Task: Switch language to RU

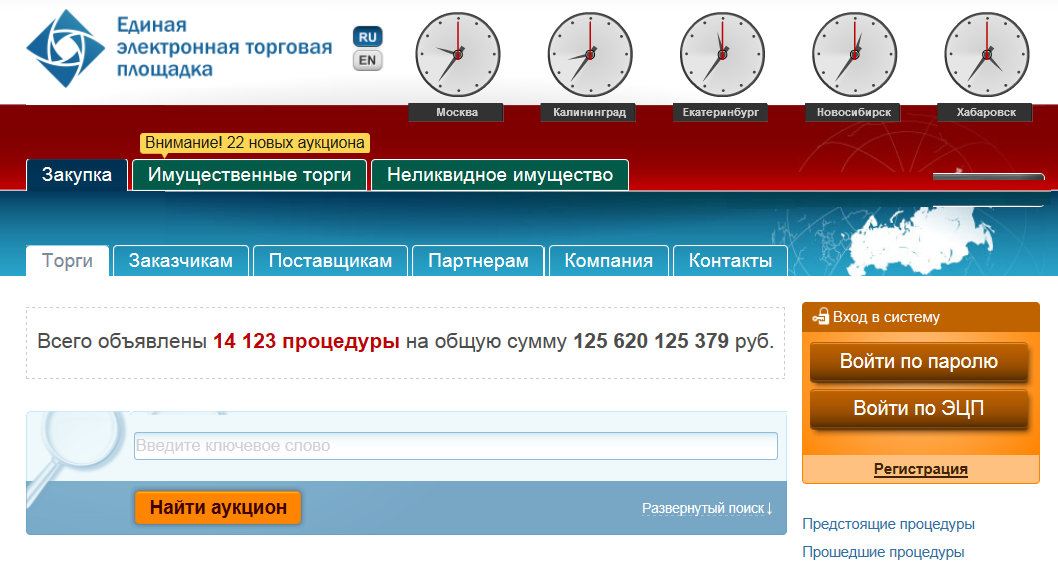Action: [x=368, y=37]
